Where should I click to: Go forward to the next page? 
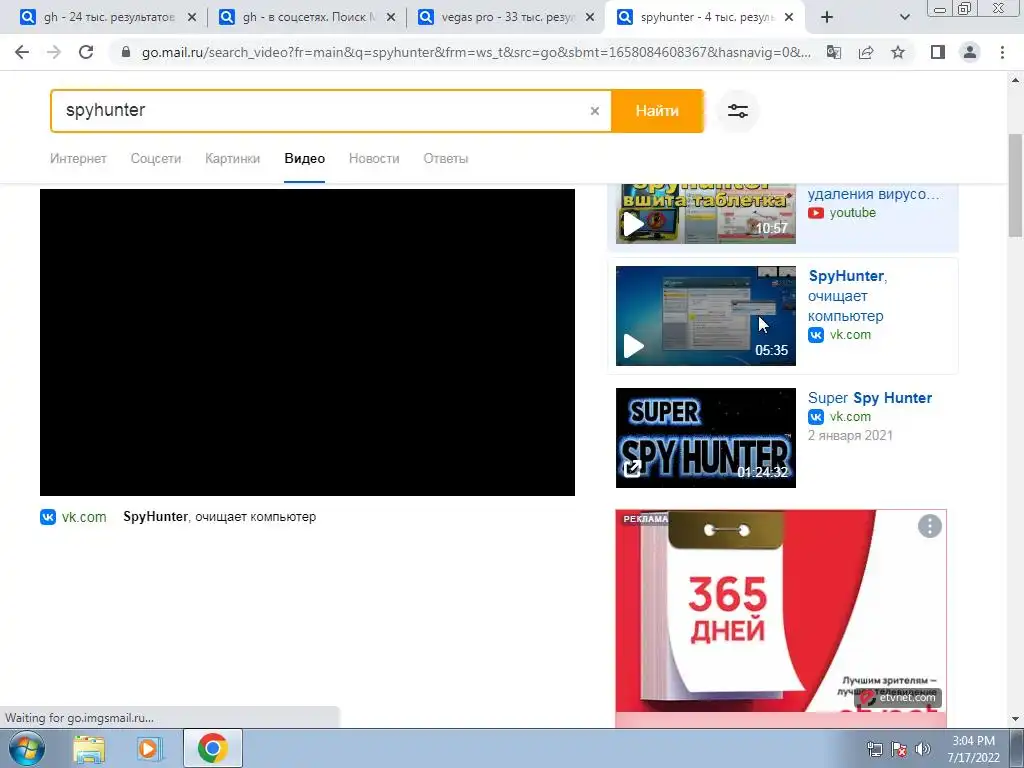54,52
